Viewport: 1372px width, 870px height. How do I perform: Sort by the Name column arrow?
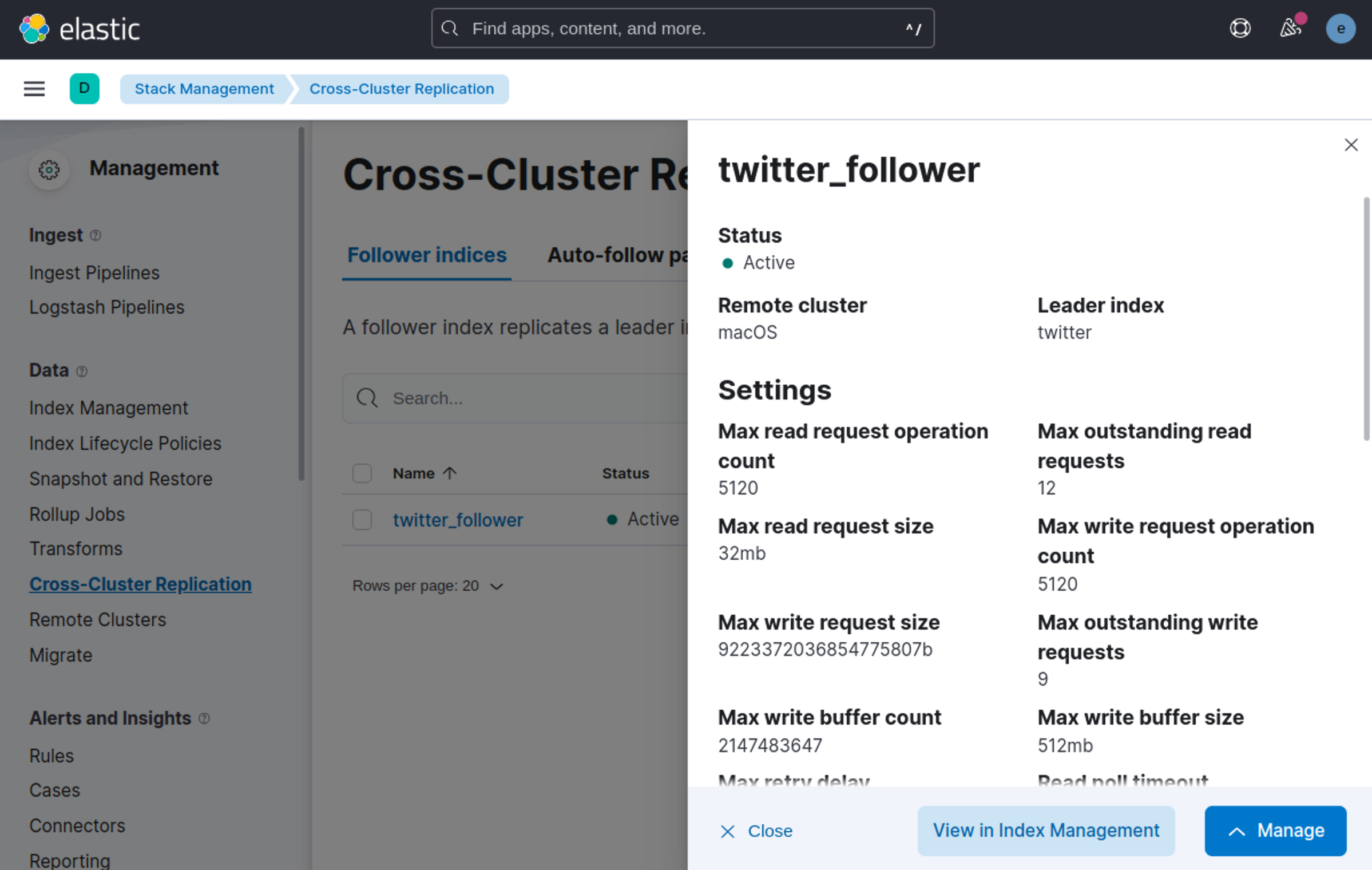(x=450, y=473)
